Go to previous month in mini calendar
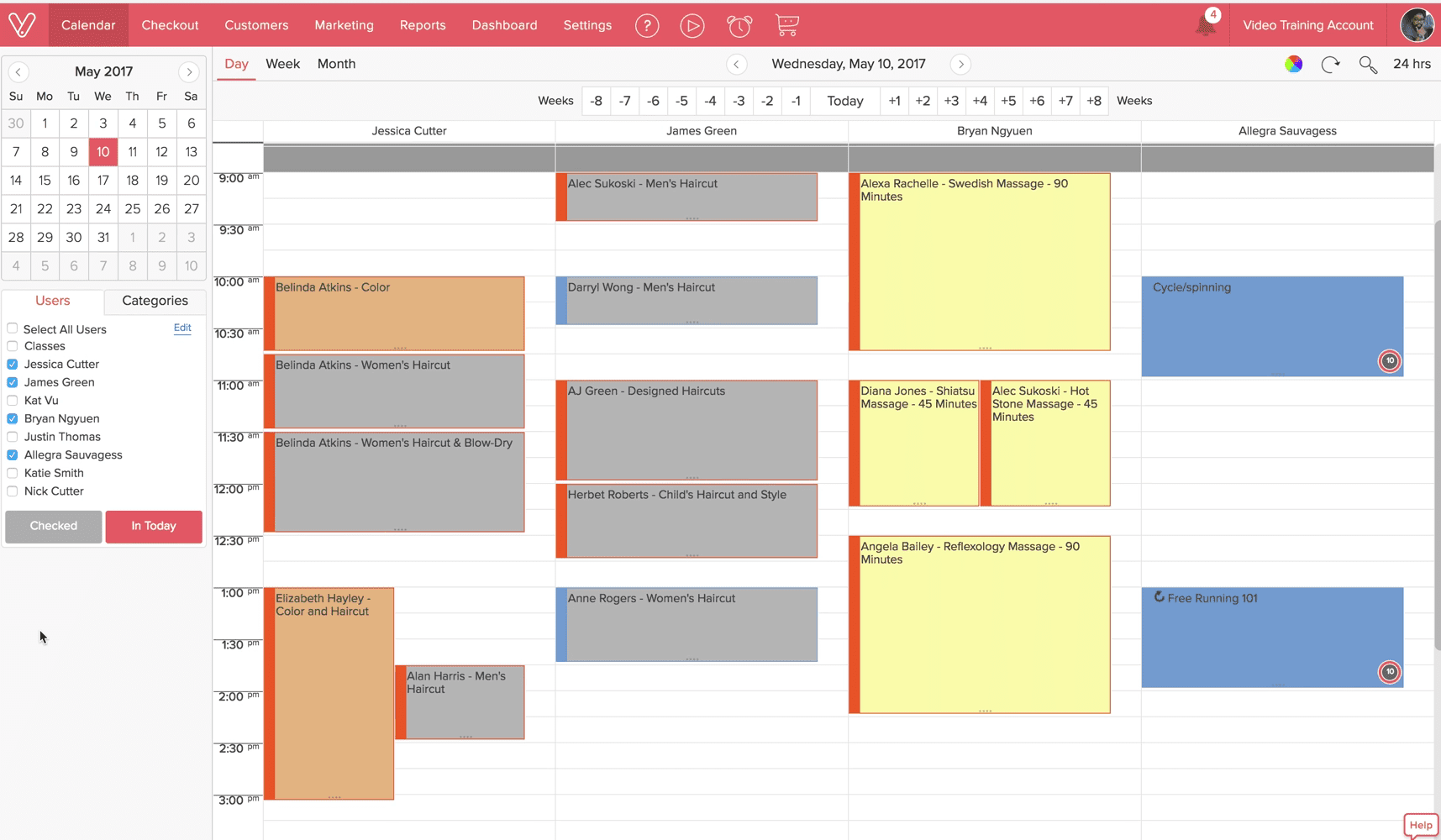Screen dimensions: 1441x840 [18, 71]
